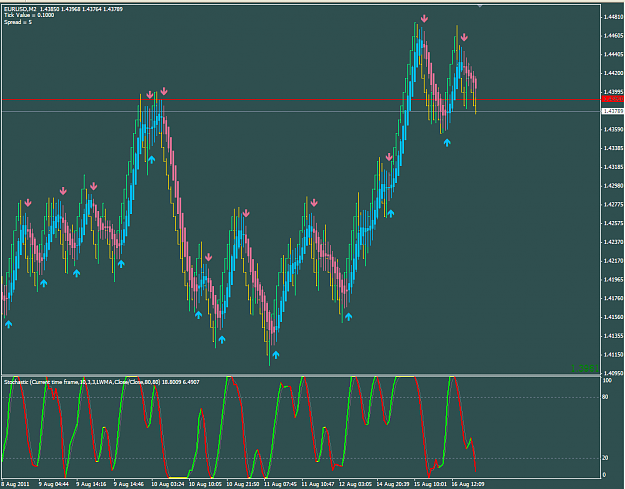
Task: Click time axis label '9 Aug 14:46'
Action: tap(129, 484)
